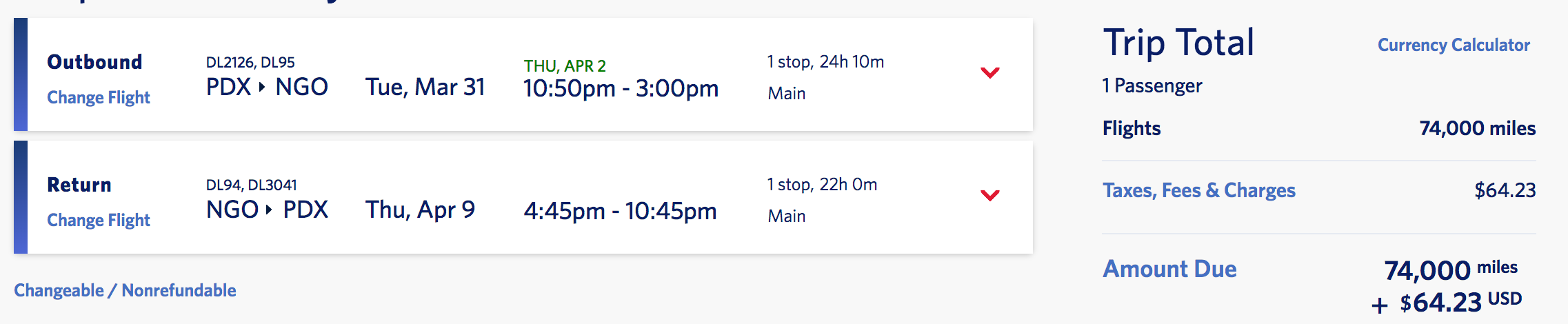
Task: Expand the Return flight details chevron
Action: click(989, 195)
